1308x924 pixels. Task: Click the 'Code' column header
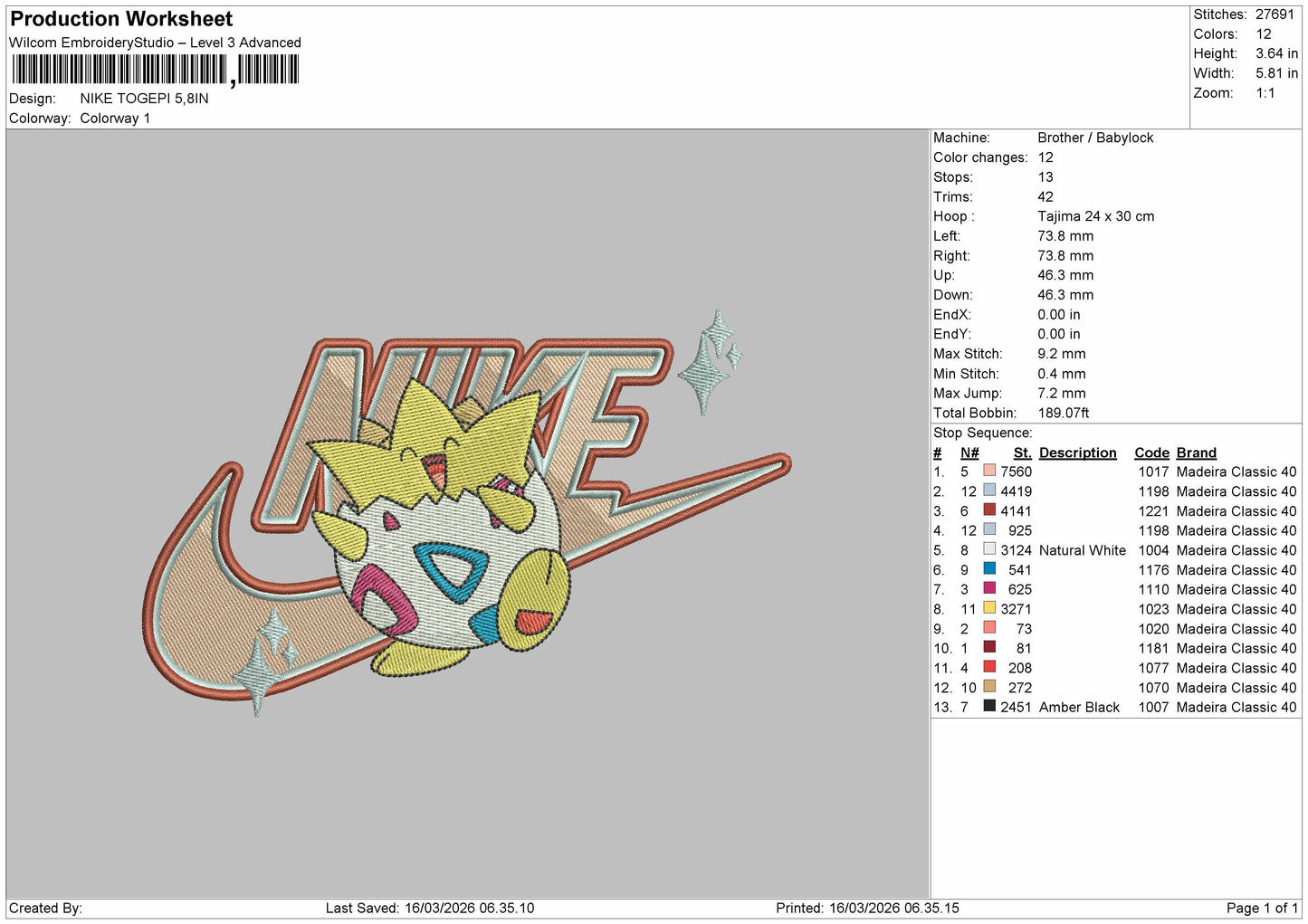tap(1151, 452)
